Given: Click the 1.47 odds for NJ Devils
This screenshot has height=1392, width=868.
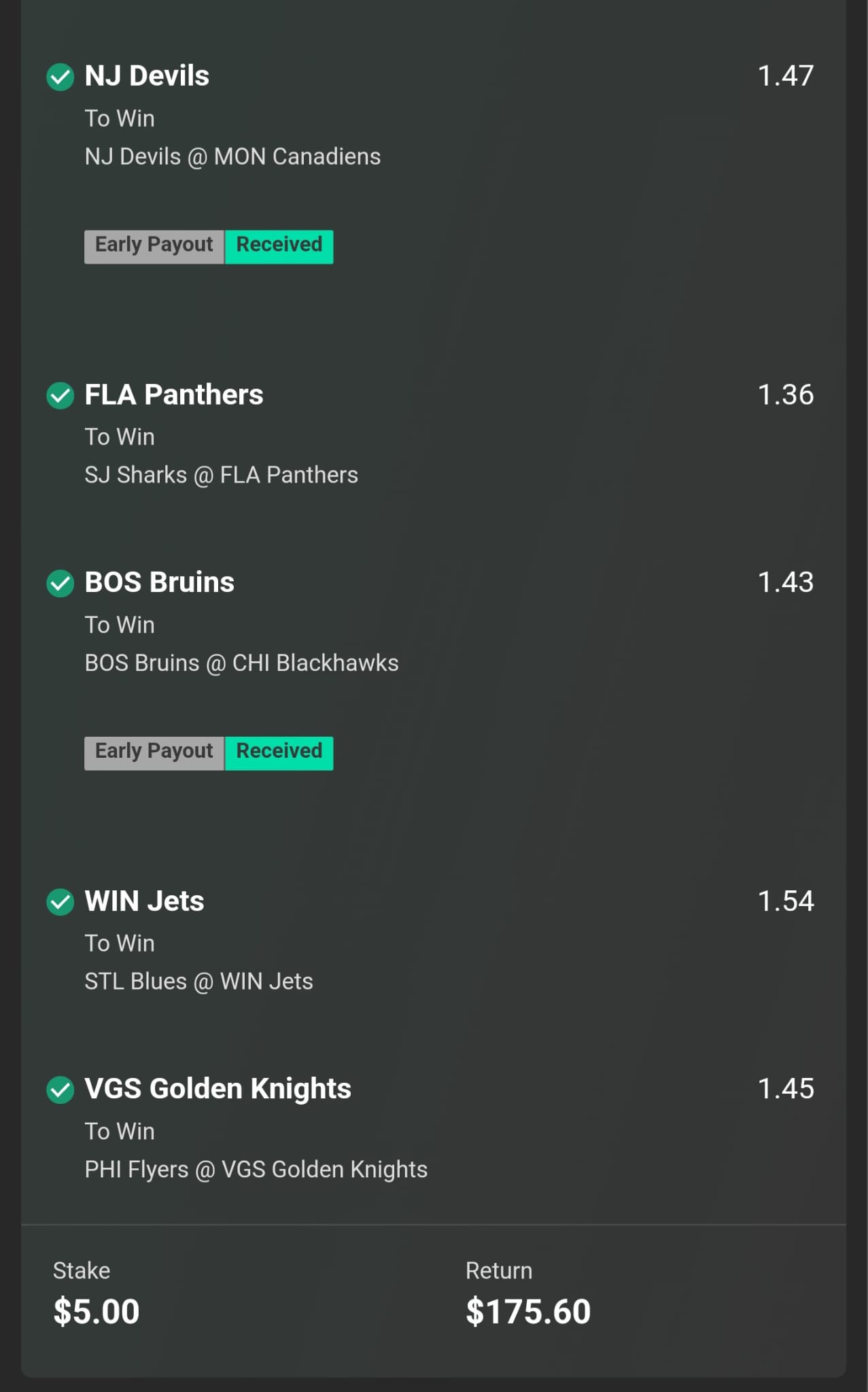Looking at the screenshot, I should pos(786,76).
